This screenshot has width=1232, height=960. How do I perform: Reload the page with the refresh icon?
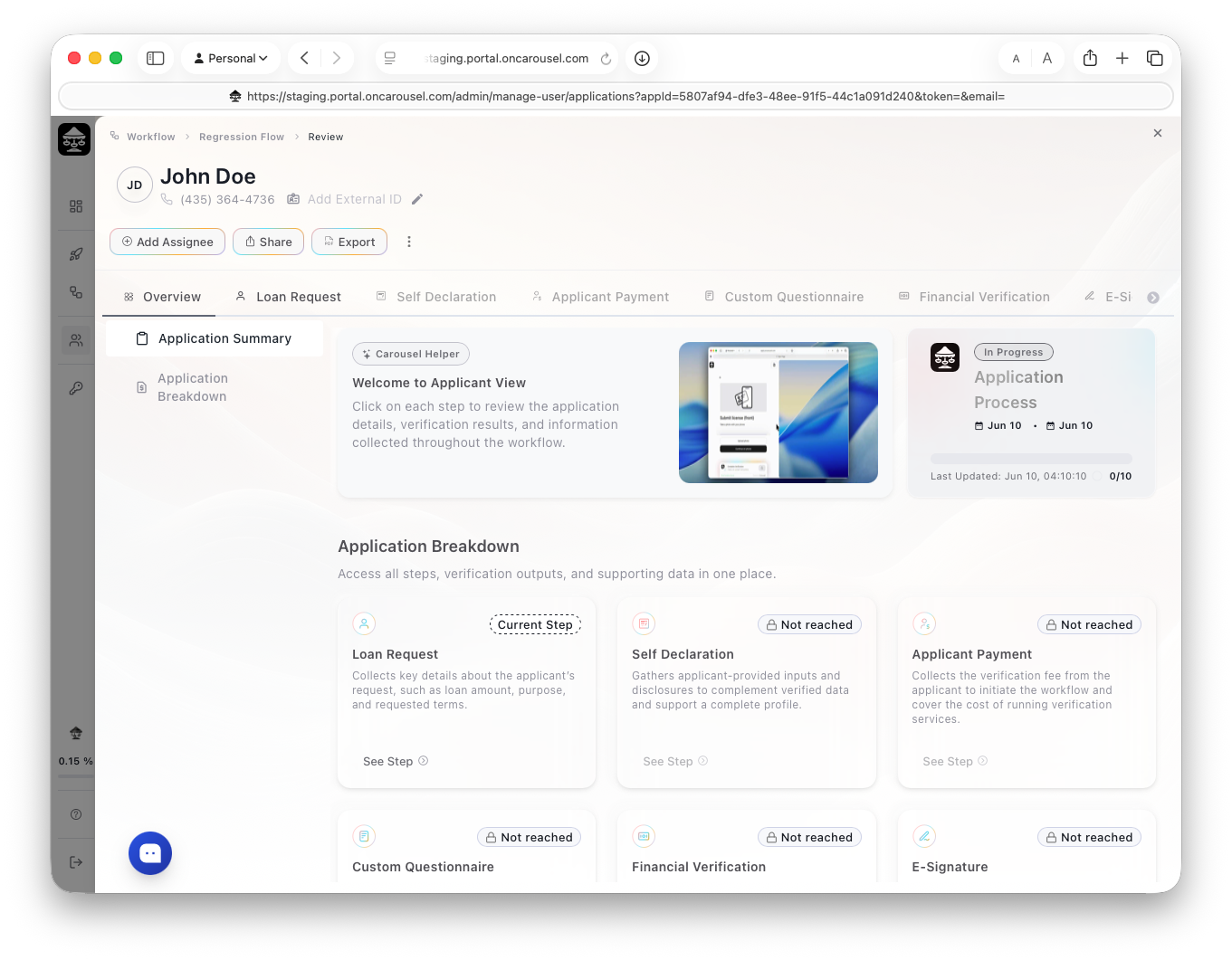[606, 59]
